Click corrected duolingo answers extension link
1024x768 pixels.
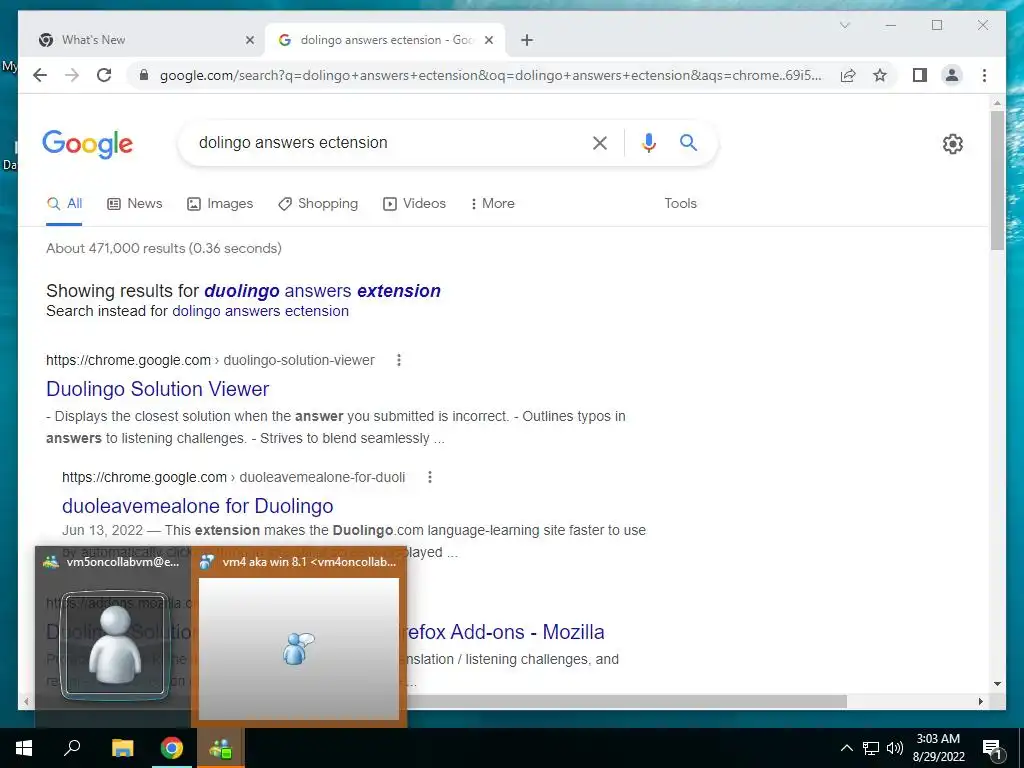pos(322,291)
